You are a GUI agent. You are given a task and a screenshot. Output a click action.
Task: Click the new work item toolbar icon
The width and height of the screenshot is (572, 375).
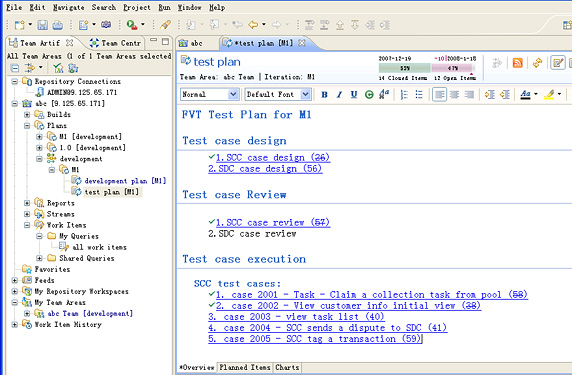click(84, 25)
